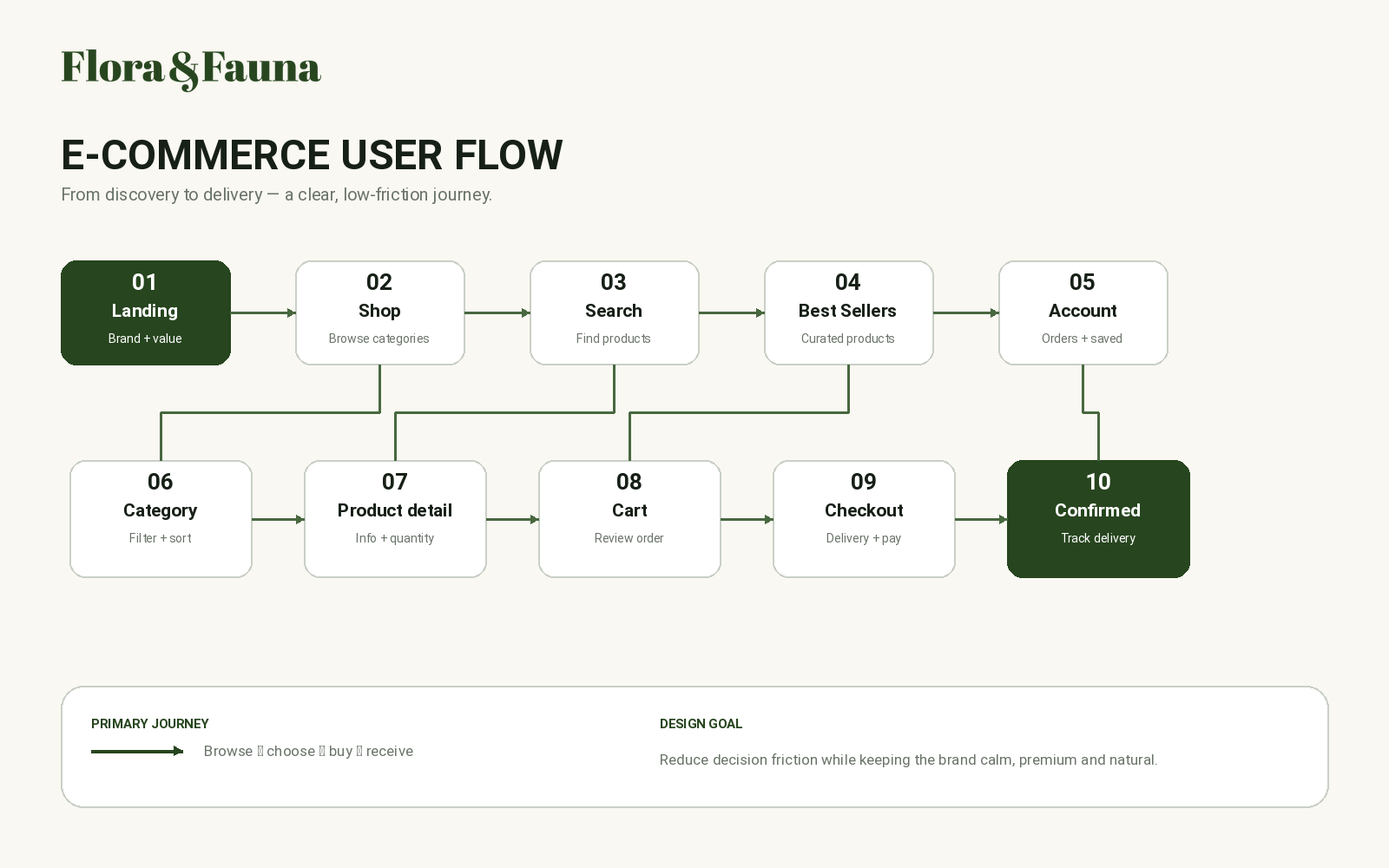
Task: Click the 'Reduce decision friction' description text
Action: point(908,760)
